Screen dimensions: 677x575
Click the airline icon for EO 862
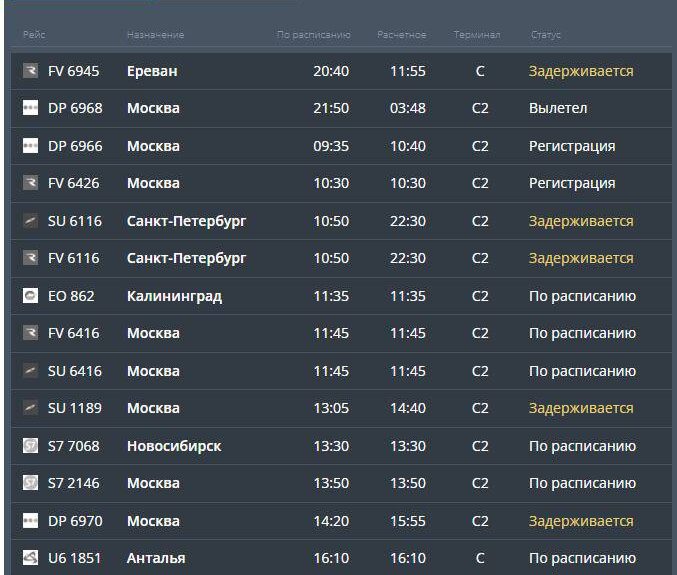tap(30, 296)
